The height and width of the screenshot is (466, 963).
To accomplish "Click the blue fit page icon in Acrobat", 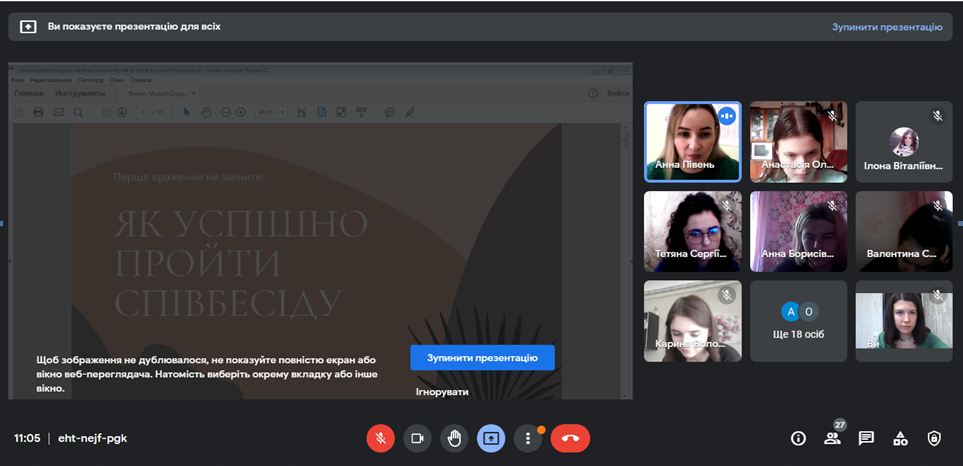I will pyautogui.click(x=321, y=112).
